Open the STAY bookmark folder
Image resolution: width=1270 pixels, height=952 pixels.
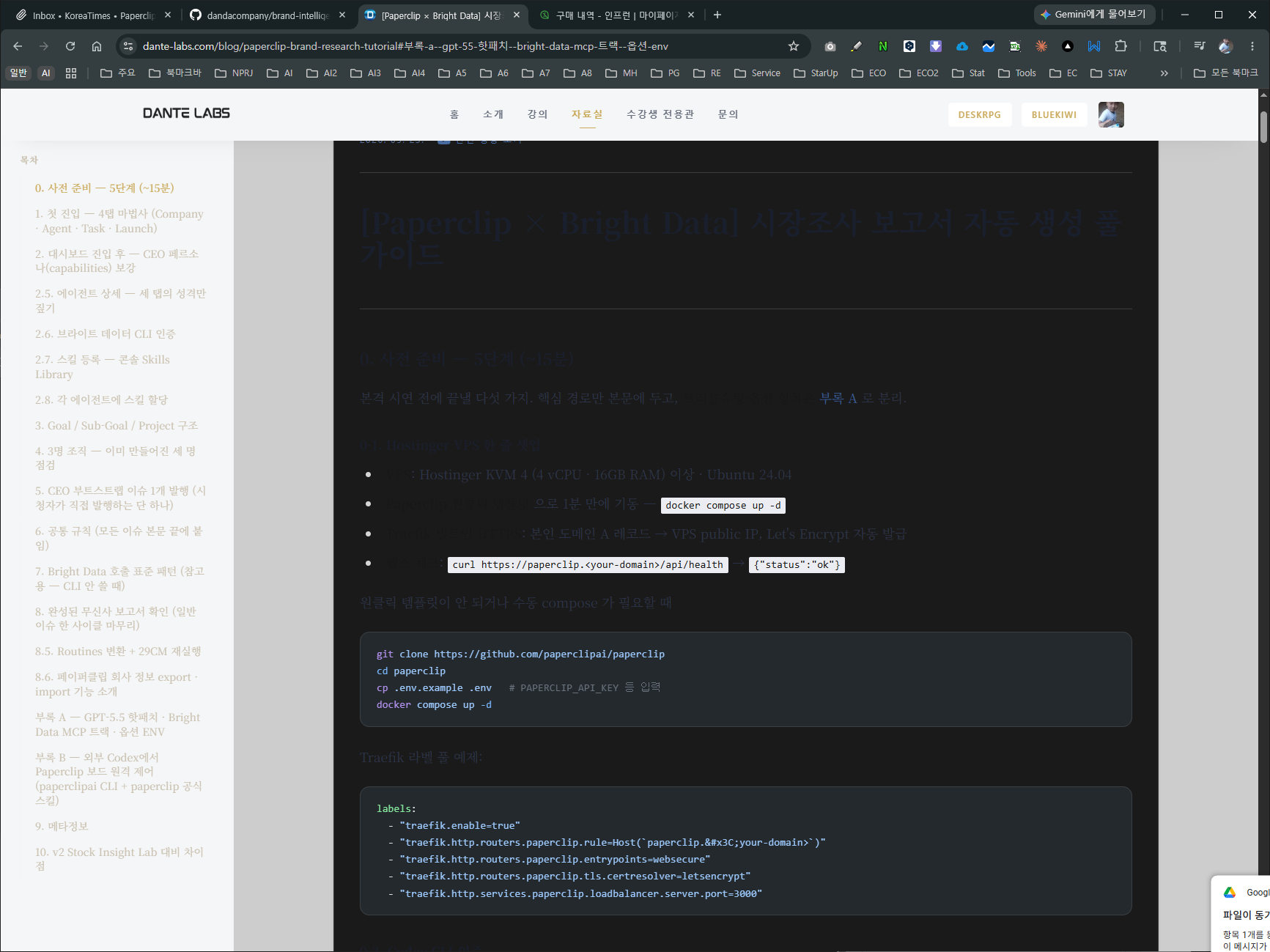click(1109, 73)
